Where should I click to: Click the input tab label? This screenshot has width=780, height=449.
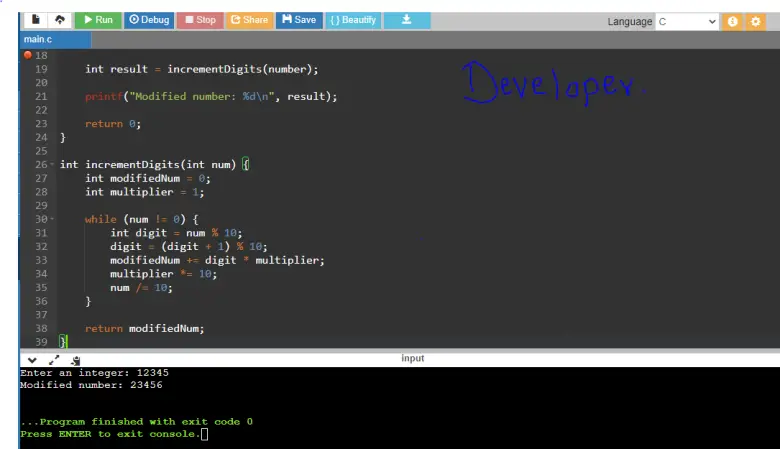tap(412, 358)
